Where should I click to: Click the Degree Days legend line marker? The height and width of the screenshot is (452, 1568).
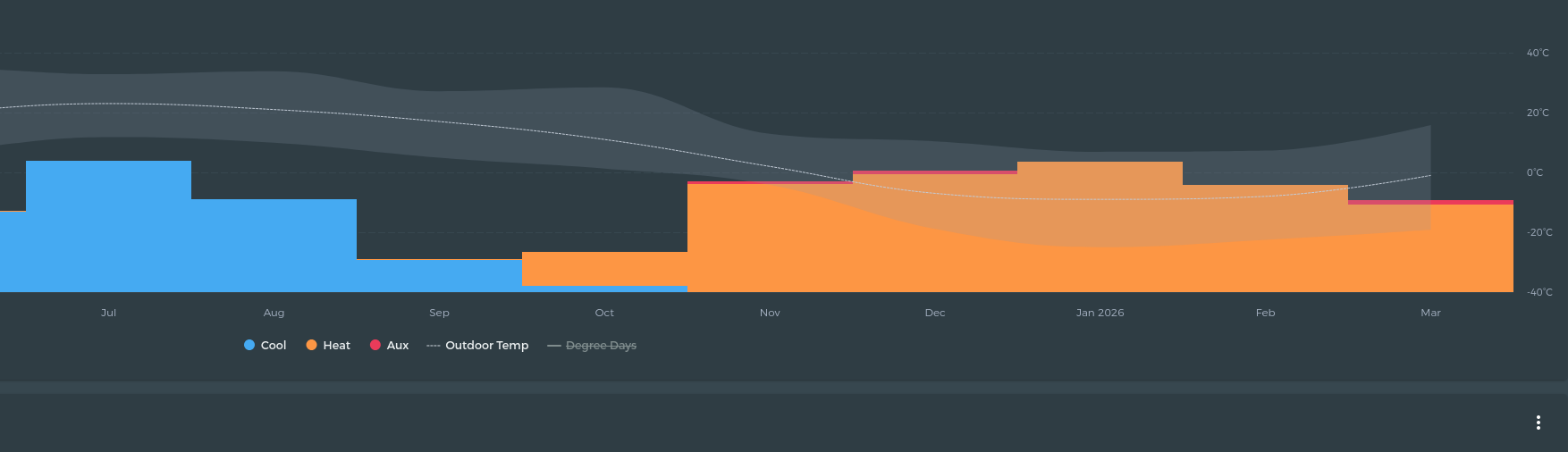pos(554,346)
